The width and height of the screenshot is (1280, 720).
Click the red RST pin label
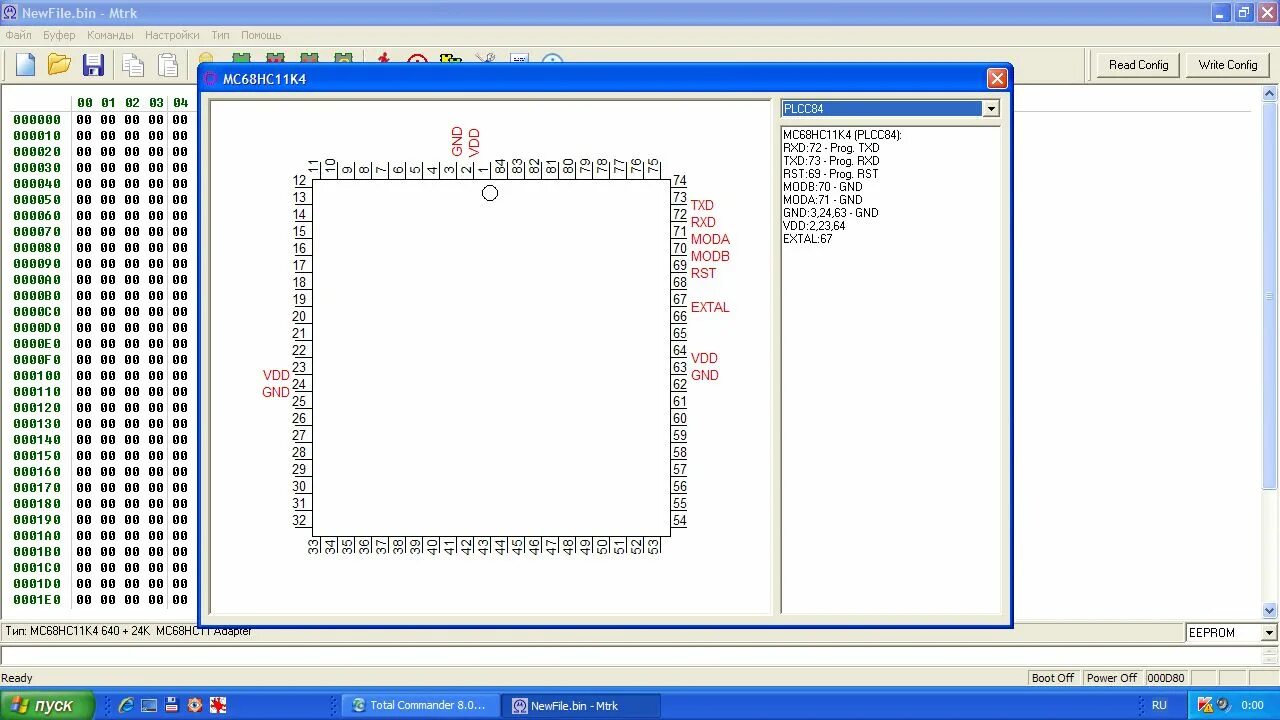tap(703, 273)
